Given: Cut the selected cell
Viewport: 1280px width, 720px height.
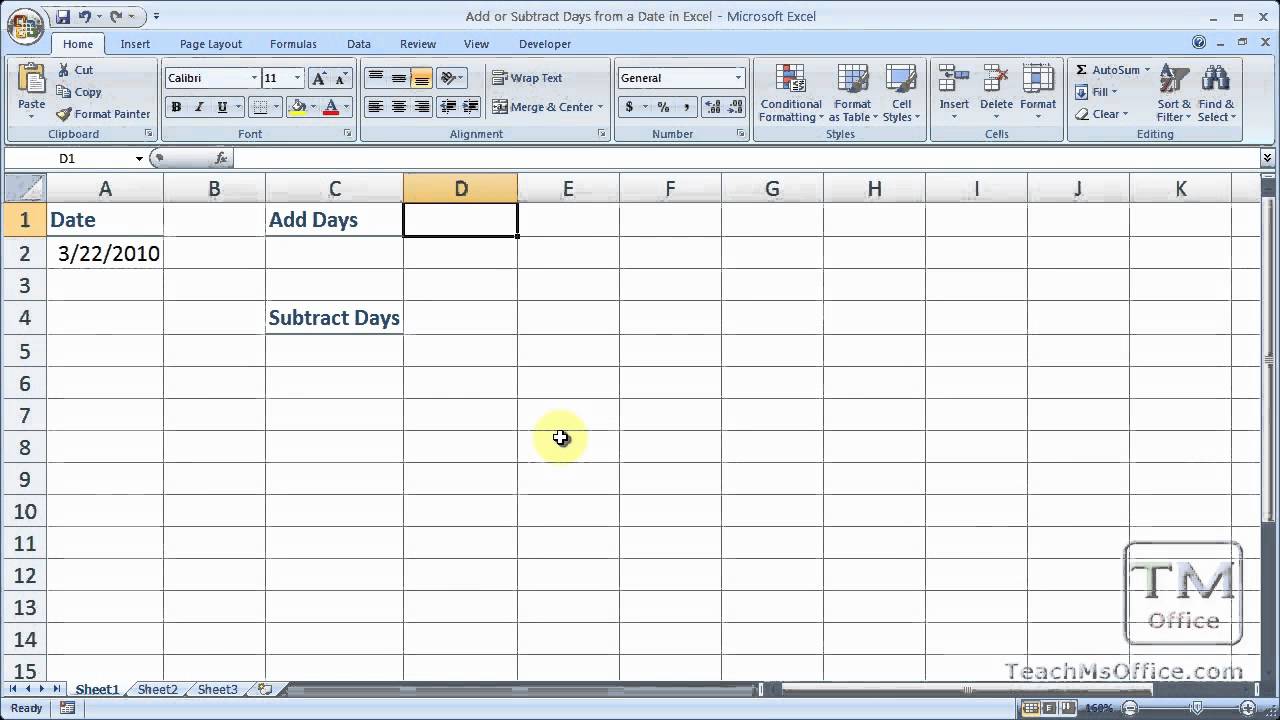Looking at the screenshot, I should coord(76,70).
